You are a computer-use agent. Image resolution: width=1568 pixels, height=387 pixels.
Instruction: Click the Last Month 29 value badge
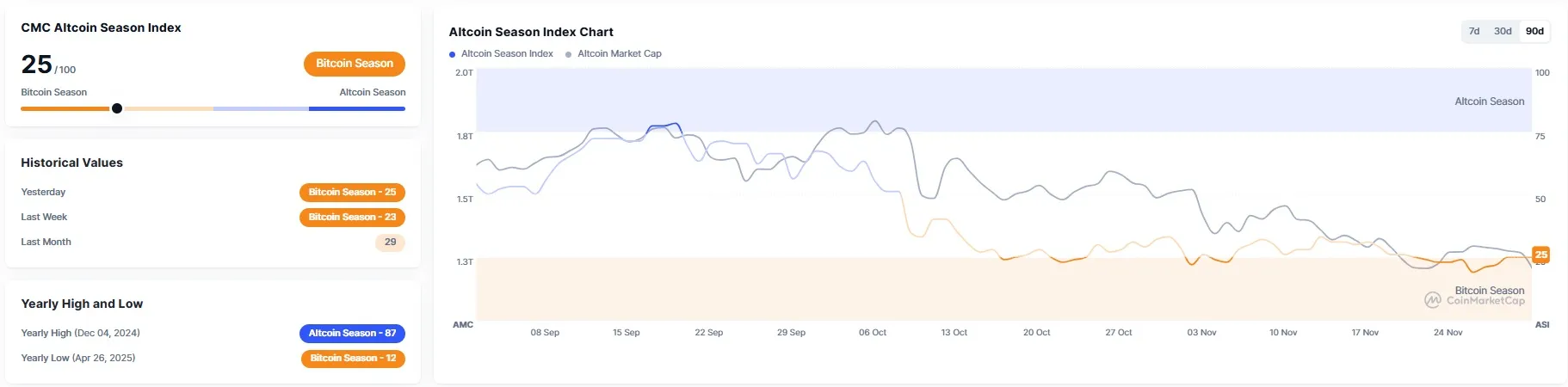click(x=390, y=243)
